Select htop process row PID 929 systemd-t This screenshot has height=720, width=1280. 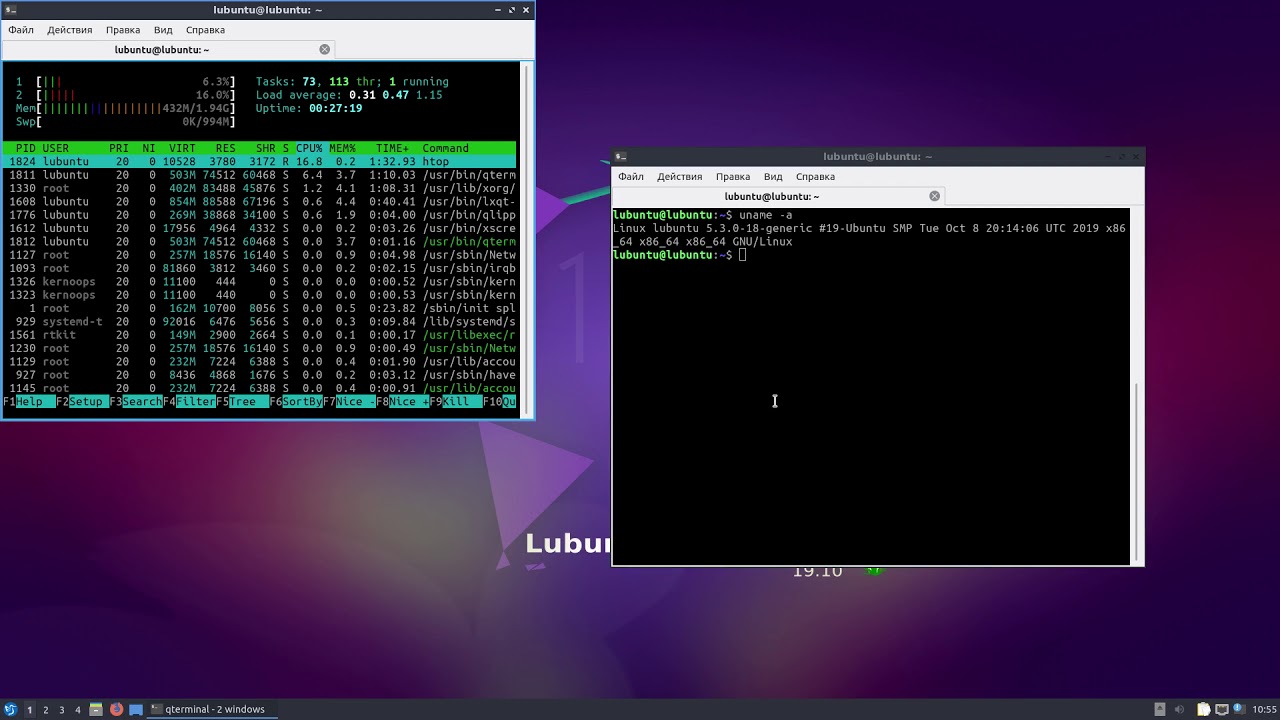click(x=260, y=321)
